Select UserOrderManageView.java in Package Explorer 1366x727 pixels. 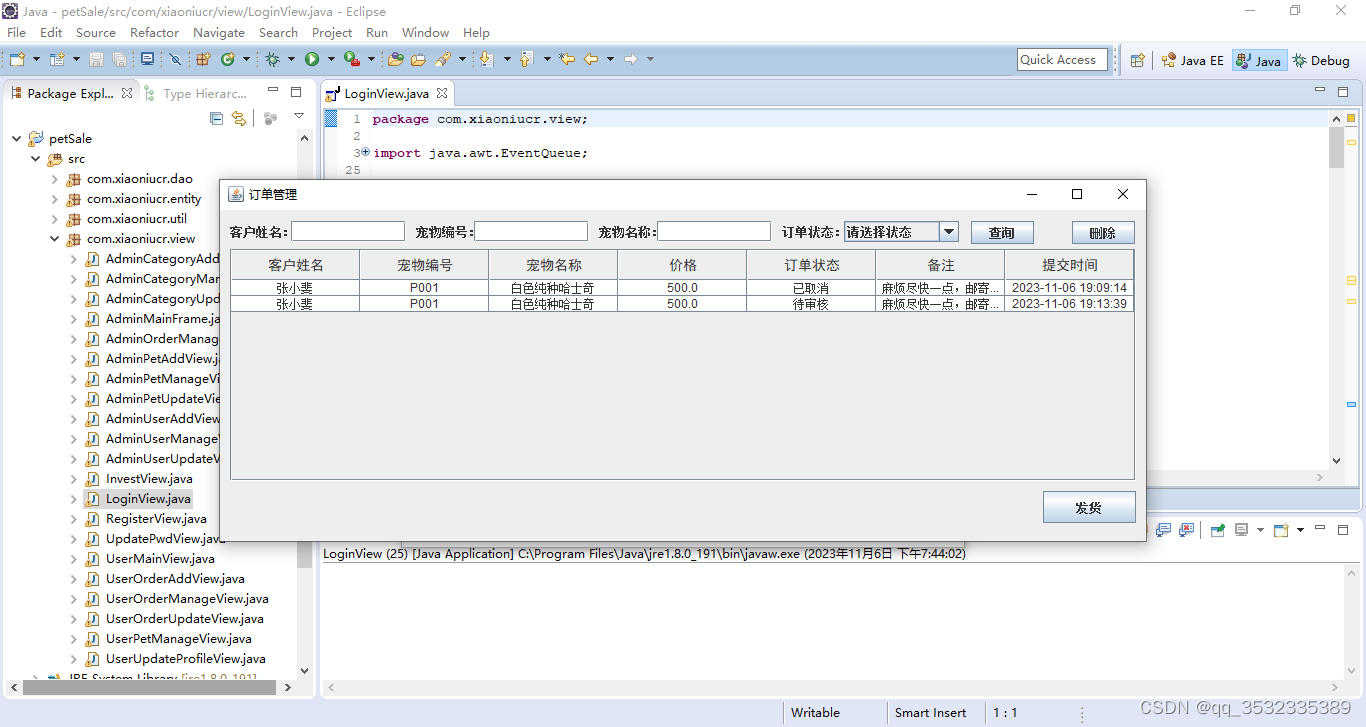tap(187, 598)
